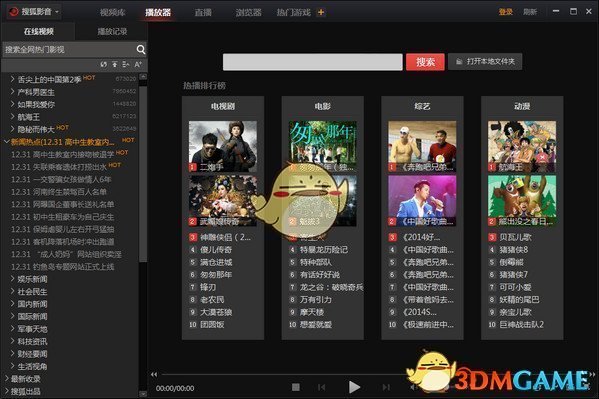Open the 中国好歌曲 singer thumbnail
Viewport: 599px width, 399px height.
422,201
